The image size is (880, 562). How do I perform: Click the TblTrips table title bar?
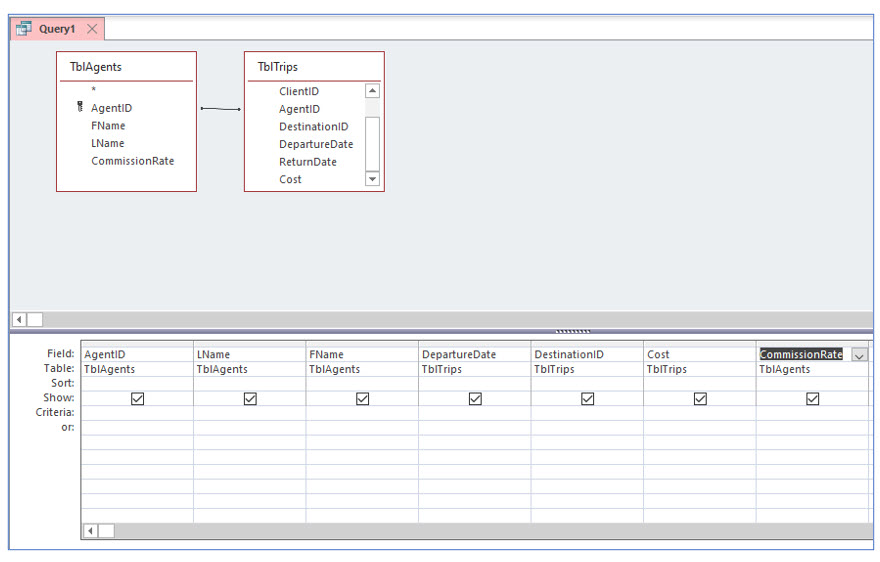(x=314, y=67)
